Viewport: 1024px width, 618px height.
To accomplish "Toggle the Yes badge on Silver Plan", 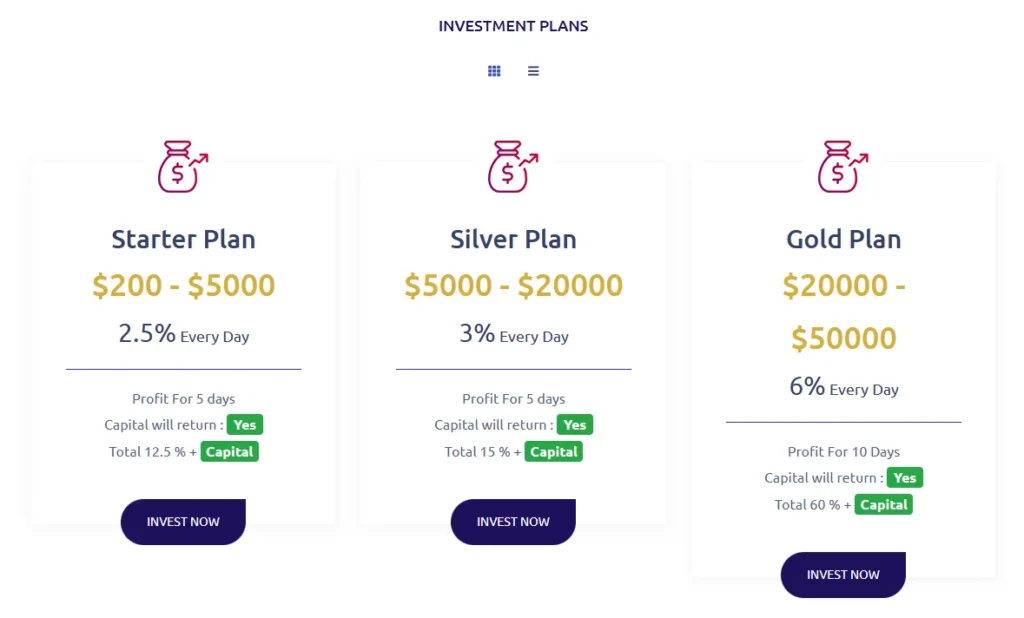I will tap(574, 424).
